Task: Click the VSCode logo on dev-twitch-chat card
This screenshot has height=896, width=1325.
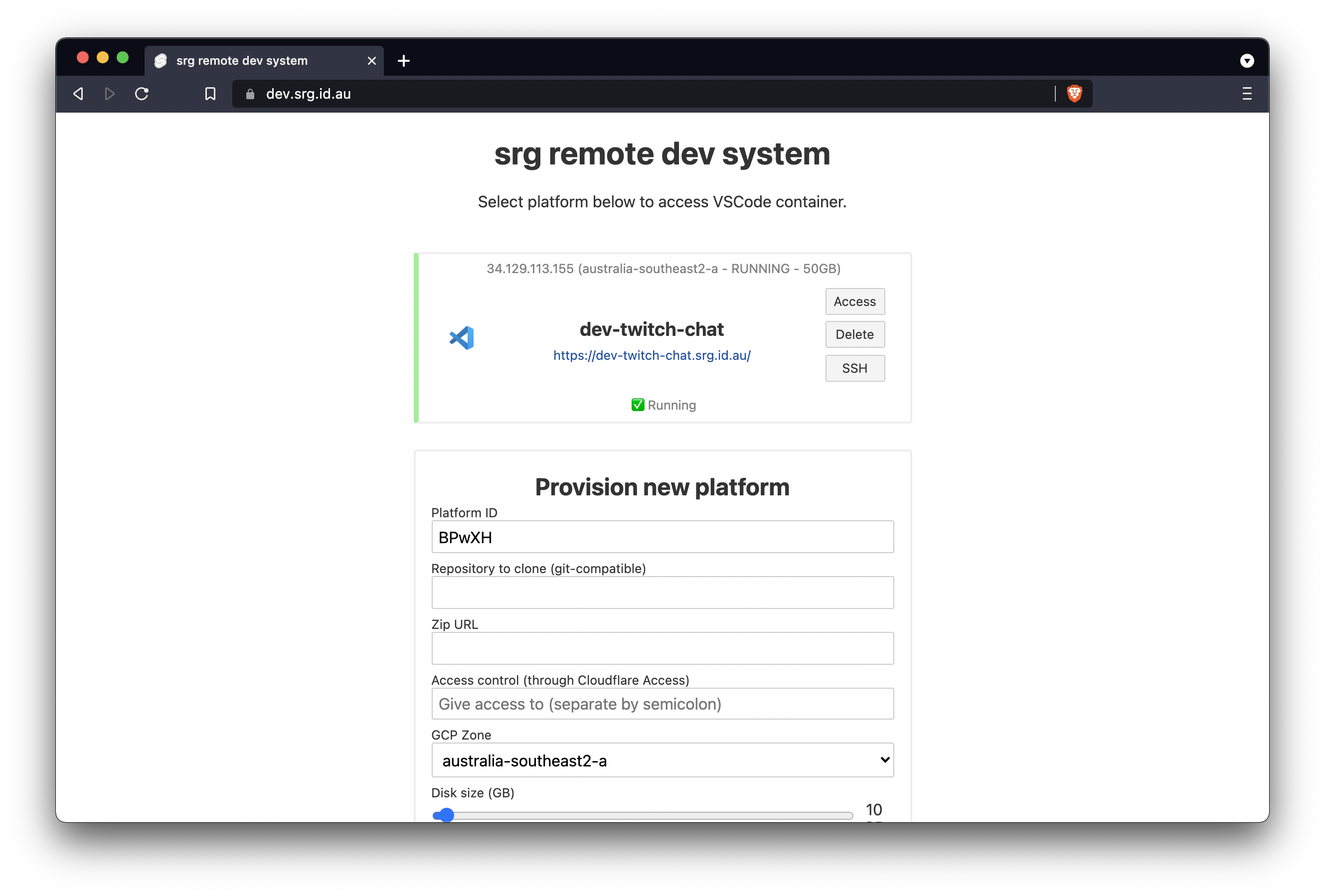Action: coord(463,337)
